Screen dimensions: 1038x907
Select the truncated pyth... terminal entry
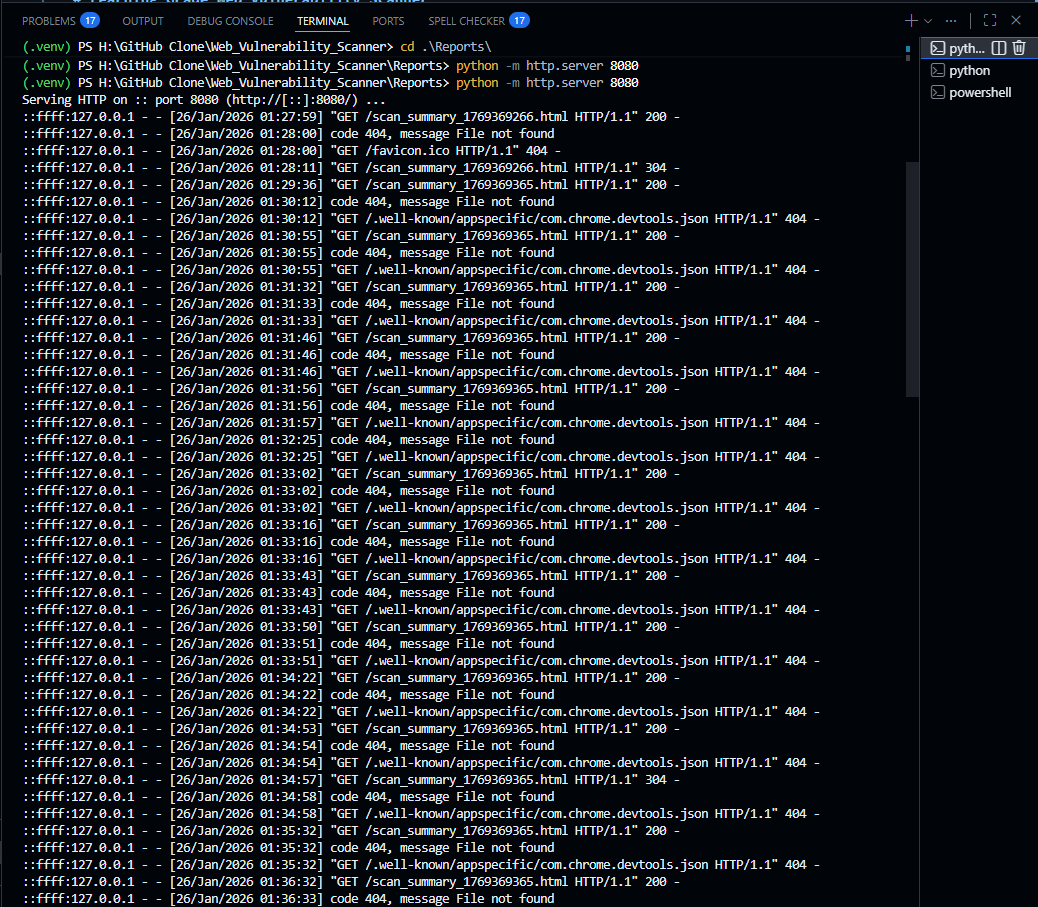pos(967,48)
